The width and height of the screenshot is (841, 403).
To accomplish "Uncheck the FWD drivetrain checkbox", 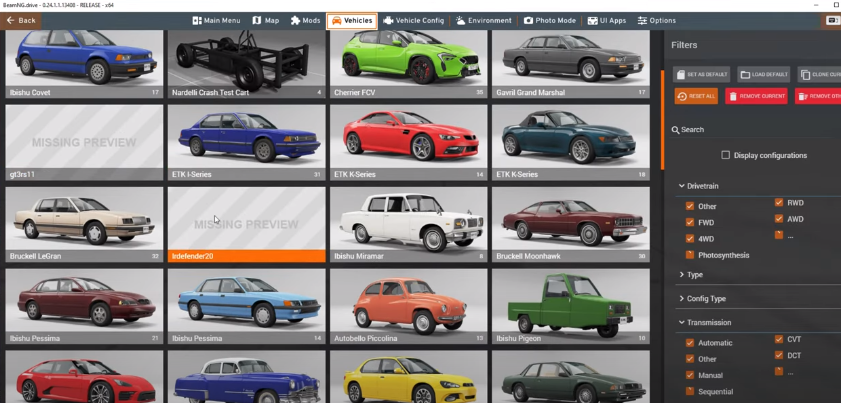I will click(x=690, y=222).
